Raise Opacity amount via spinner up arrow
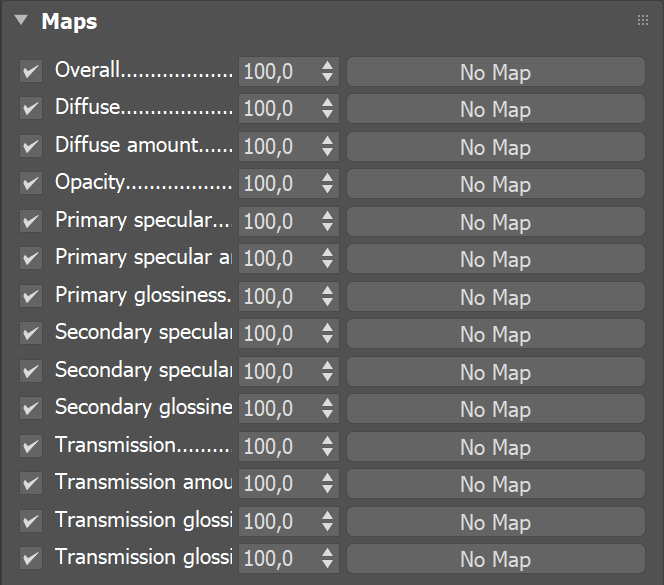 pyautogui.click(x=327, y=177)
